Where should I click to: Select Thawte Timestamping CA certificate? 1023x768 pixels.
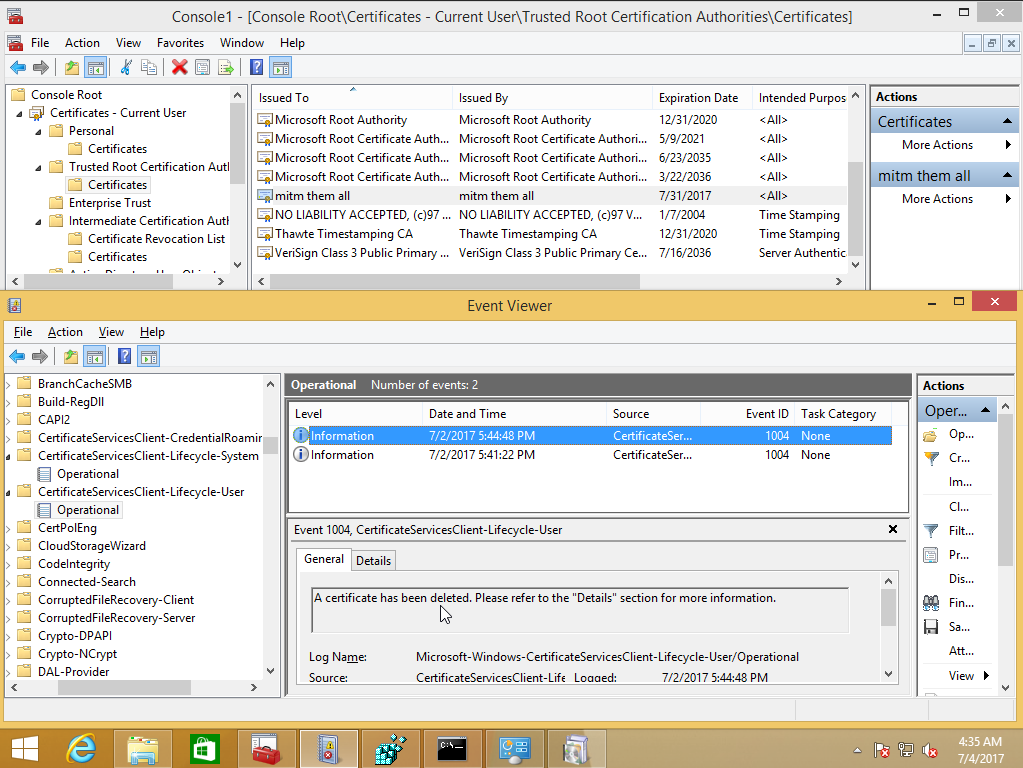click(551, 234)
